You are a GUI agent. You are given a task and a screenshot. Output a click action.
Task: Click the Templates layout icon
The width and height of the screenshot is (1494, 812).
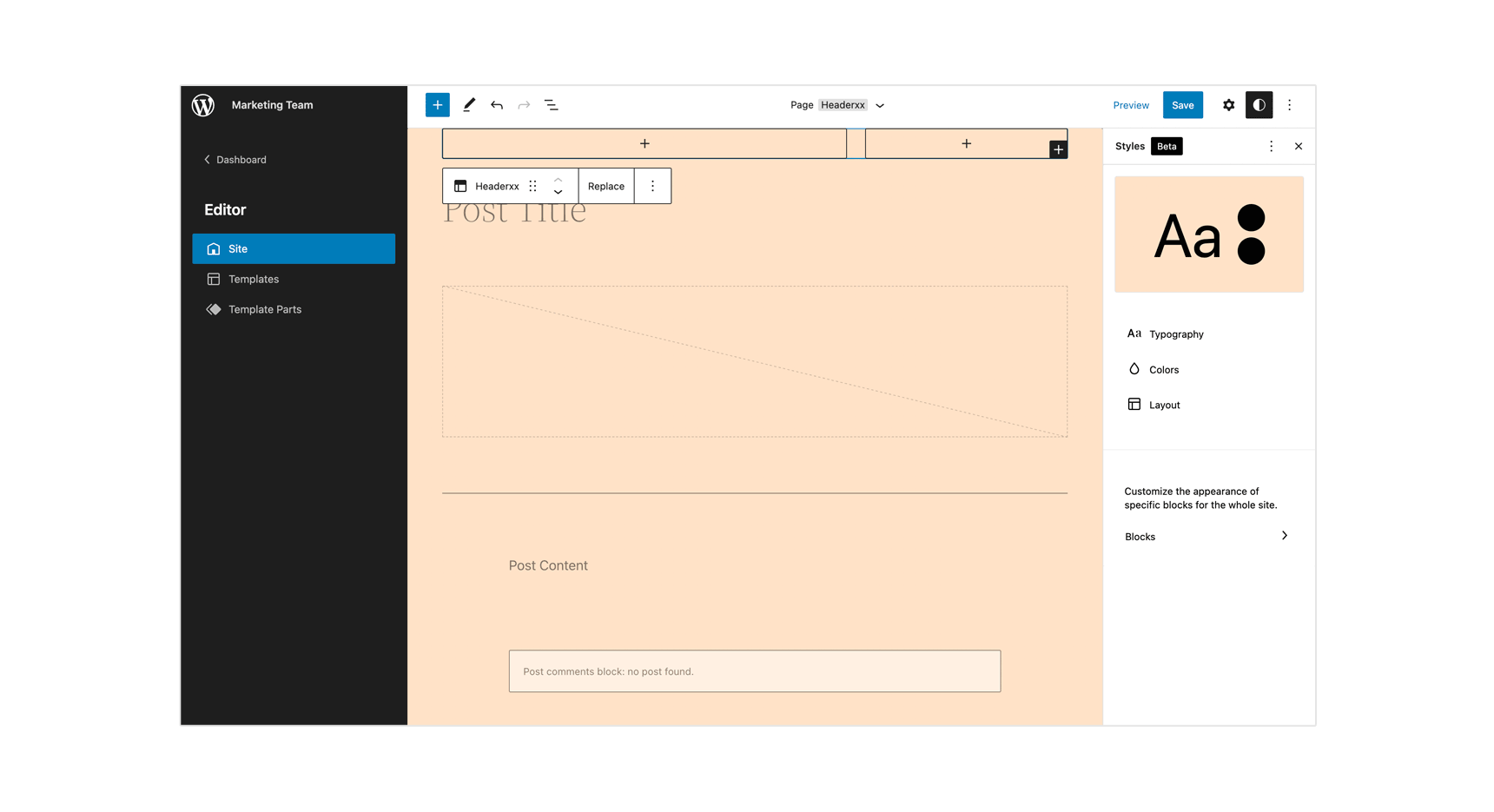pos(214,280)
